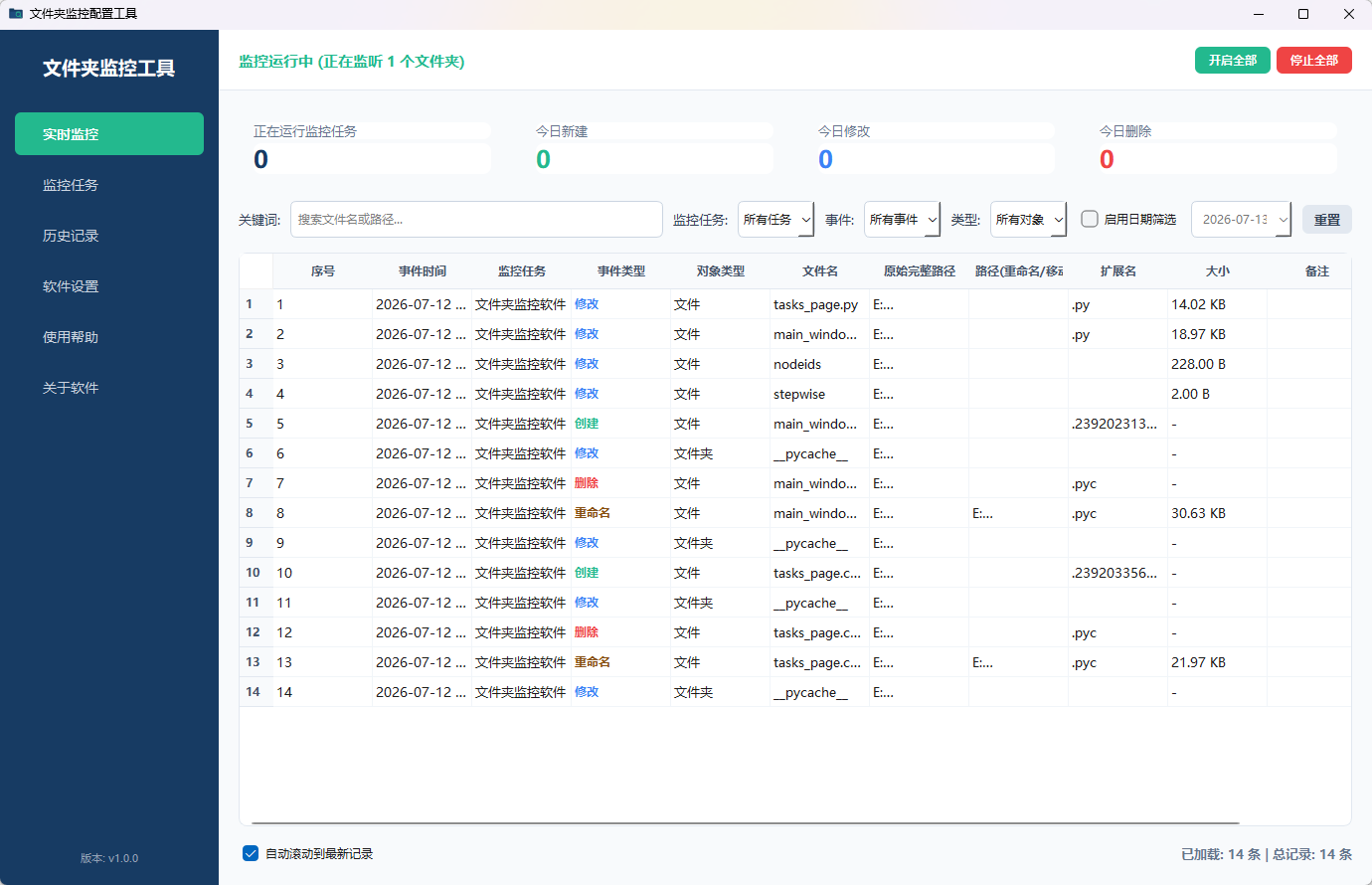The width and height of the screenshot is (1372, 885).
Task: Click the .239203356... extension cell
Action: point(1118,573)
